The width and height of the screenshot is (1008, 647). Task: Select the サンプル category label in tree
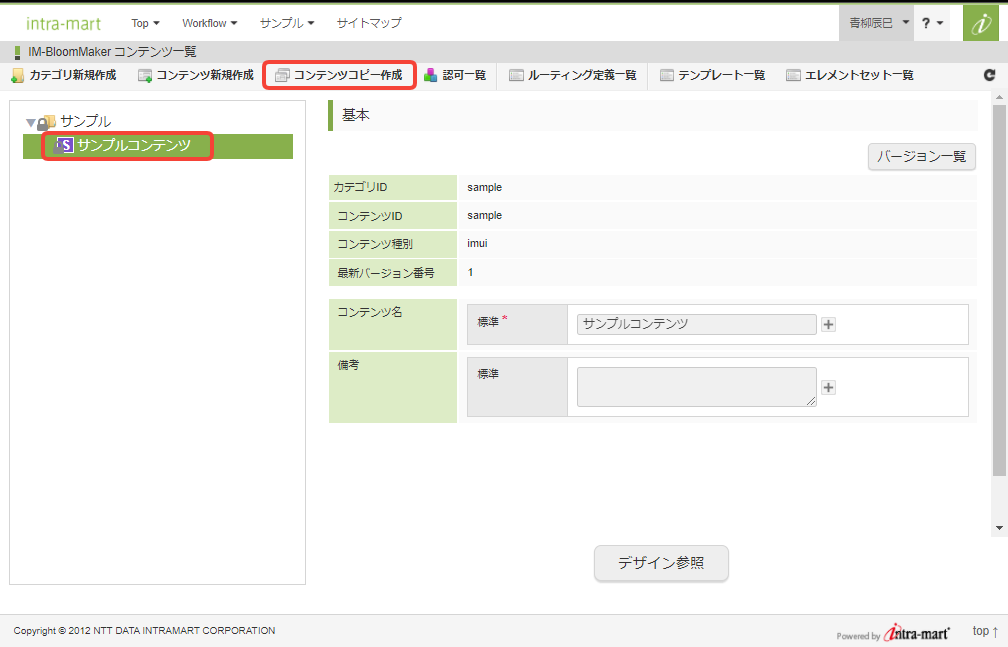click(86, 122)
